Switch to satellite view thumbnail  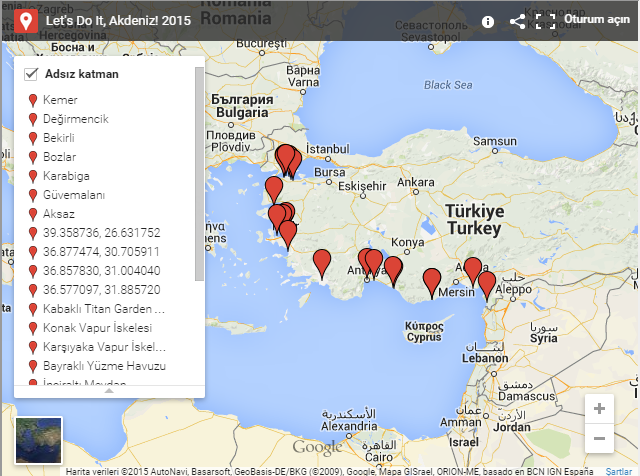[39, 440]
